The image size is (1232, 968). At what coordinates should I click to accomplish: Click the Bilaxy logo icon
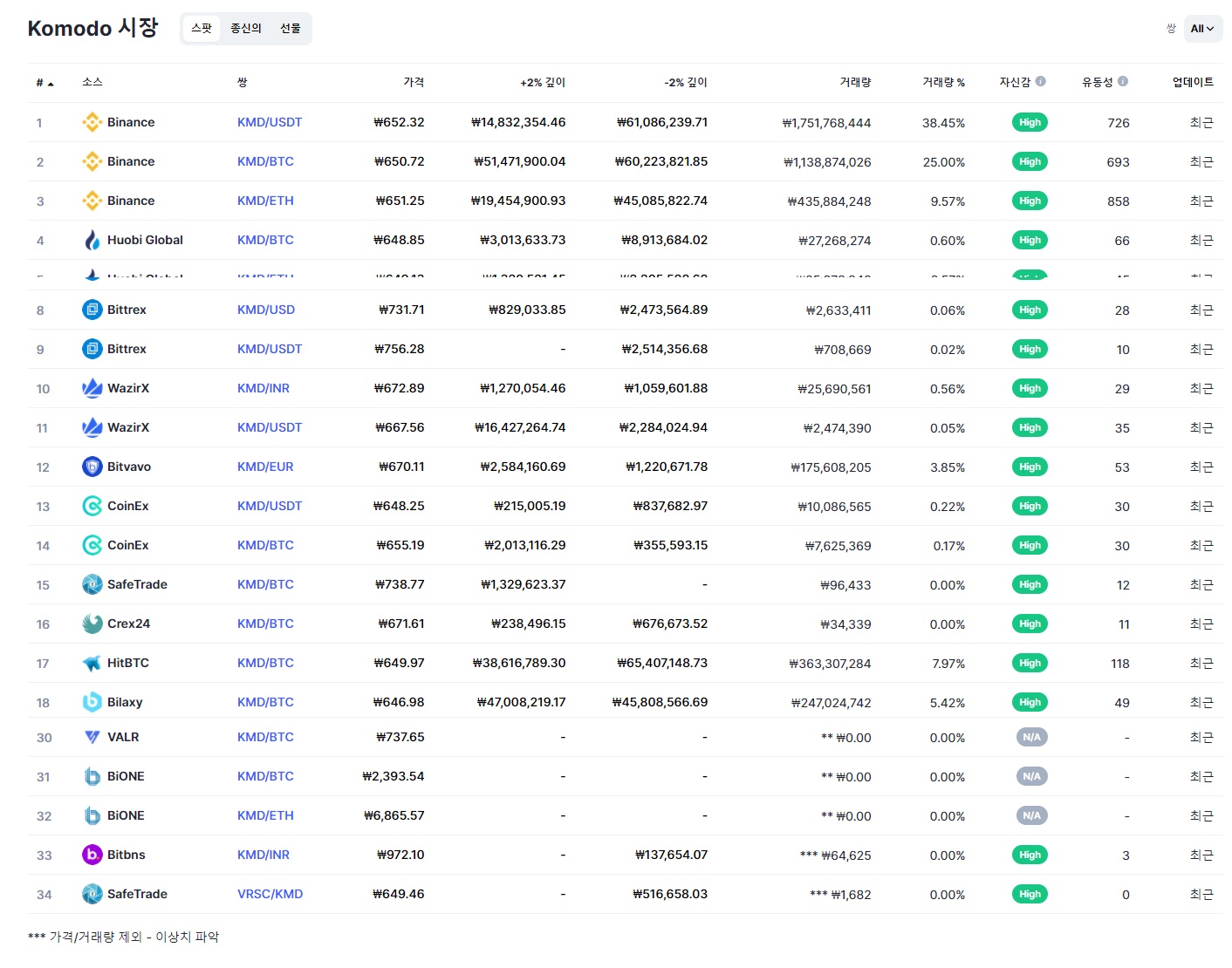coord(92,702)
